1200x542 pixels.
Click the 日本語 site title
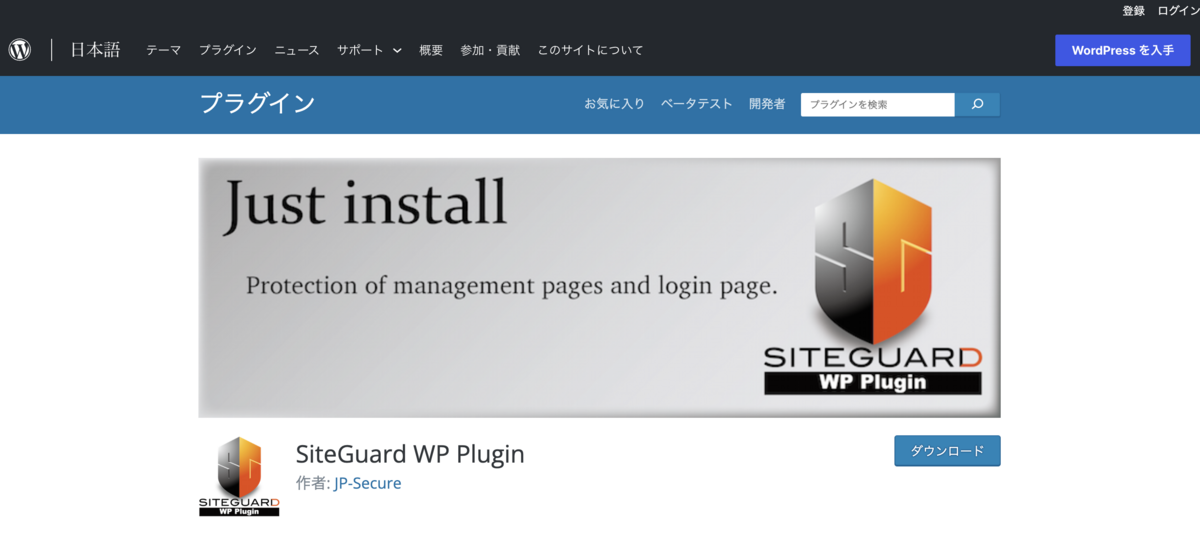pos(95,50)
